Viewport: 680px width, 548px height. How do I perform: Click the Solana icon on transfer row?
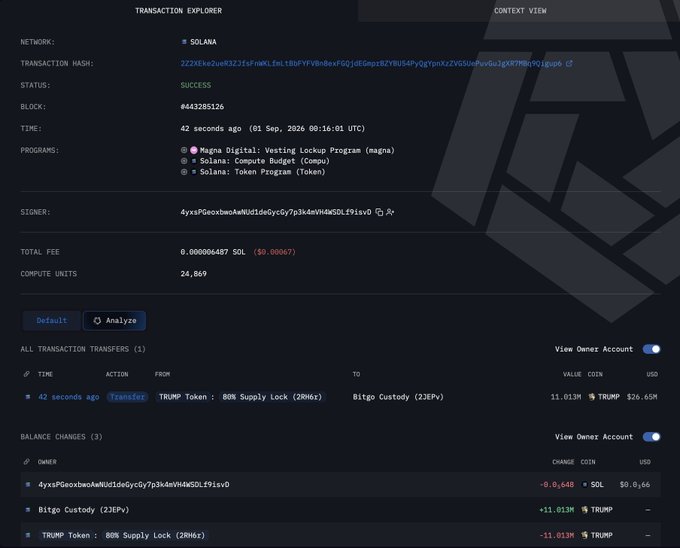(x=28, y=397)
